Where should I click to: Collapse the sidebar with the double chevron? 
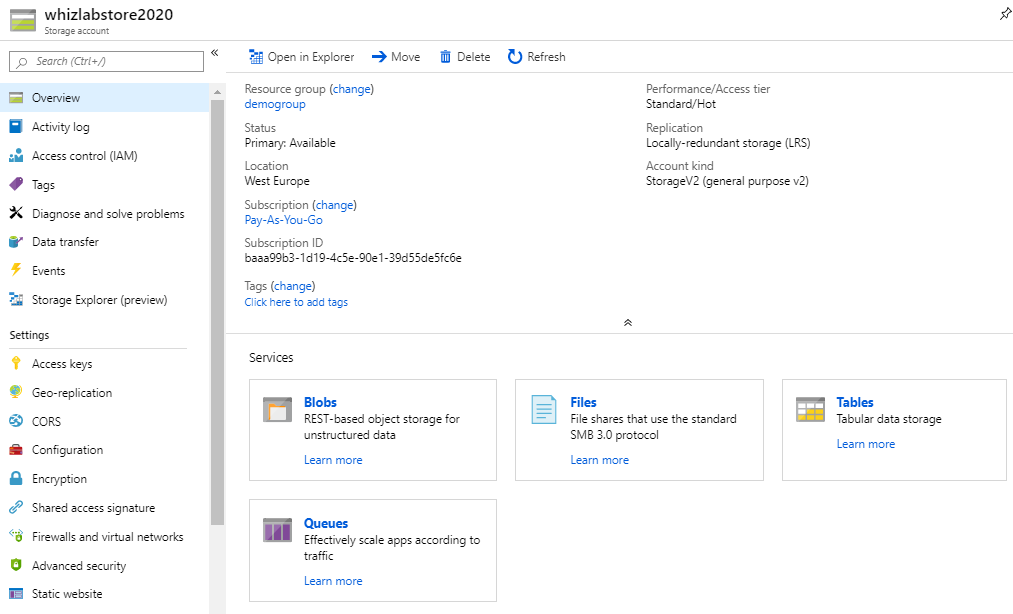(214, 53)
